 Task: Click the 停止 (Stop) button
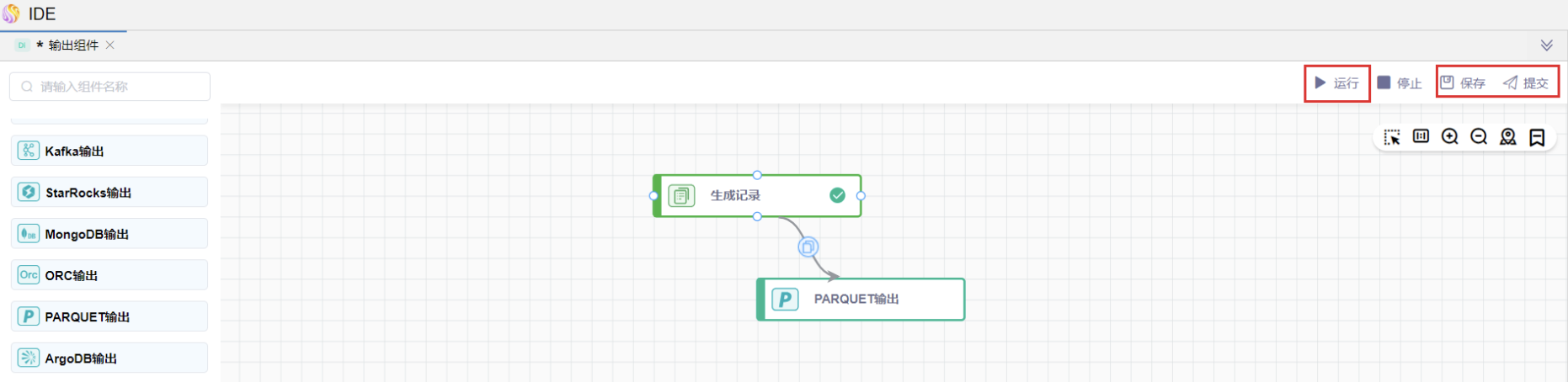pos(1400,83)
